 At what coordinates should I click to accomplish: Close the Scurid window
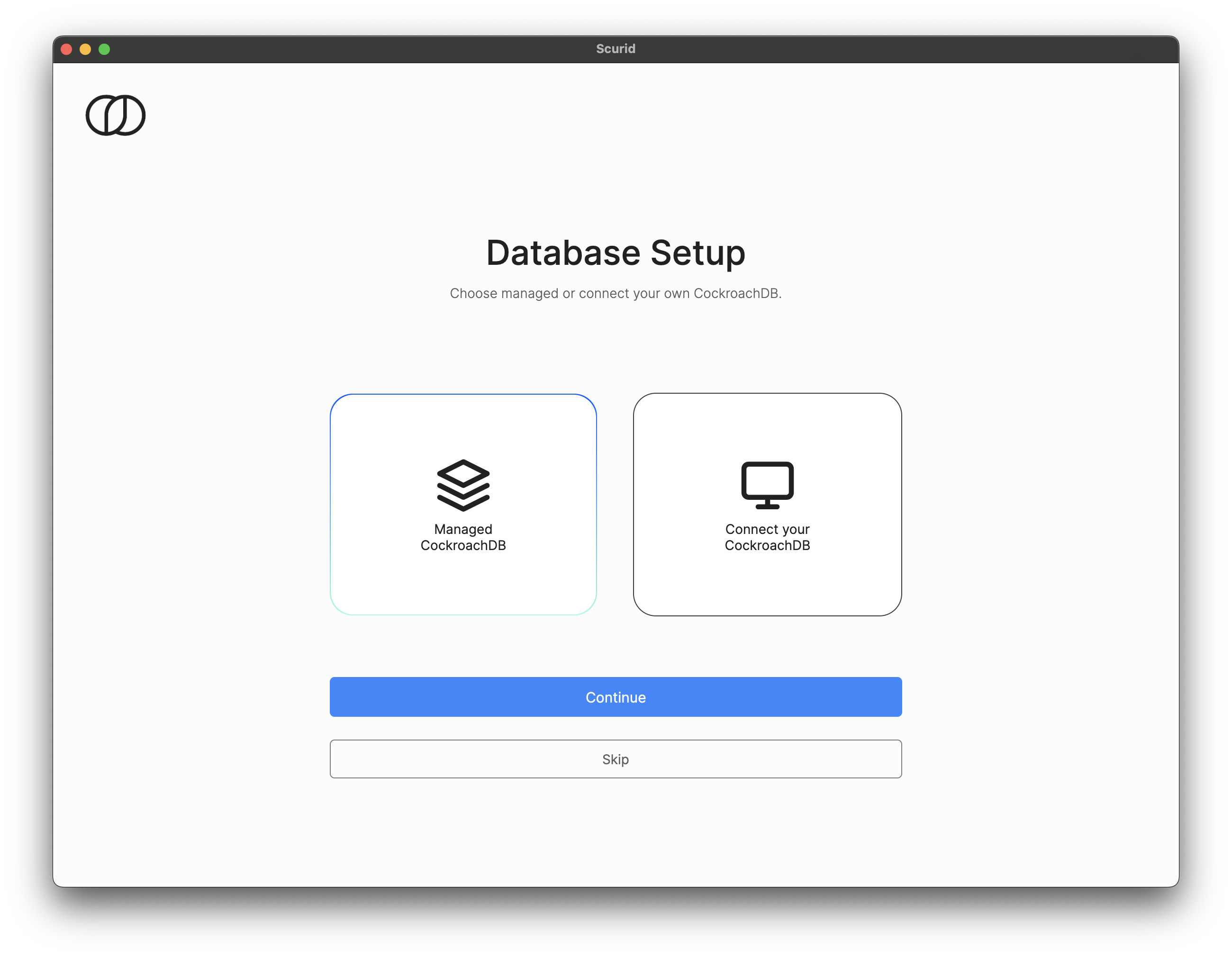click(66, 49)
